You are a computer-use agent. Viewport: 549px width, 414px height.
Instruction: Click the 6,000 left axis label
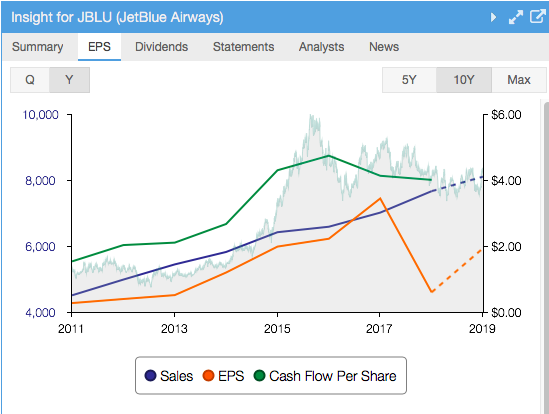[40, 247]
